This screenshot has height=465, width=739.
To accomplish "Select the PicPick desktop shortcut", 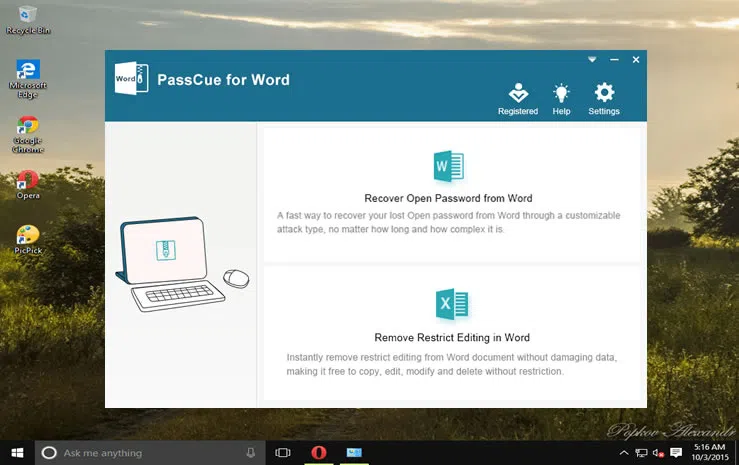I will pyautogui.click(x=28, y=240).
